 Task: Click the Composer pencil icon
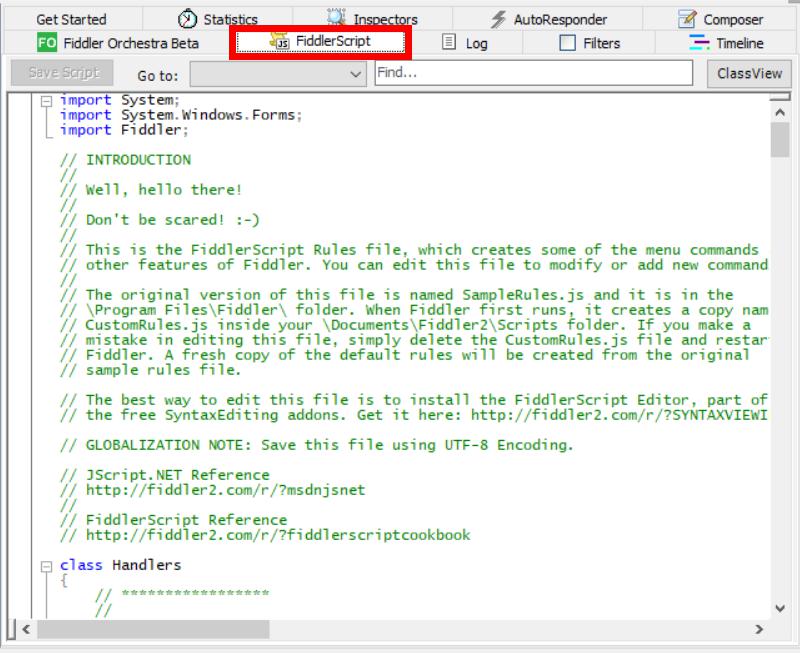click(685, 17)
